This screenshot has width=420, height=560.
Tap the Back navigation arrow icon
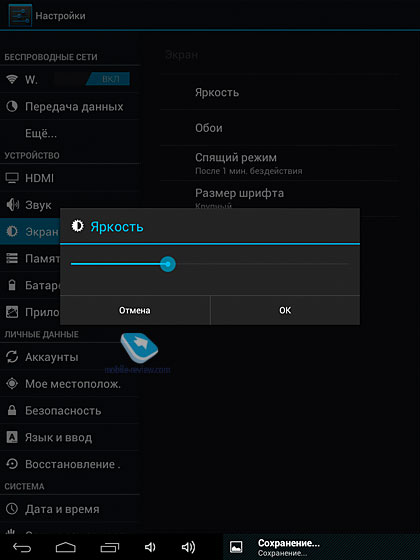tap(22, 547)
